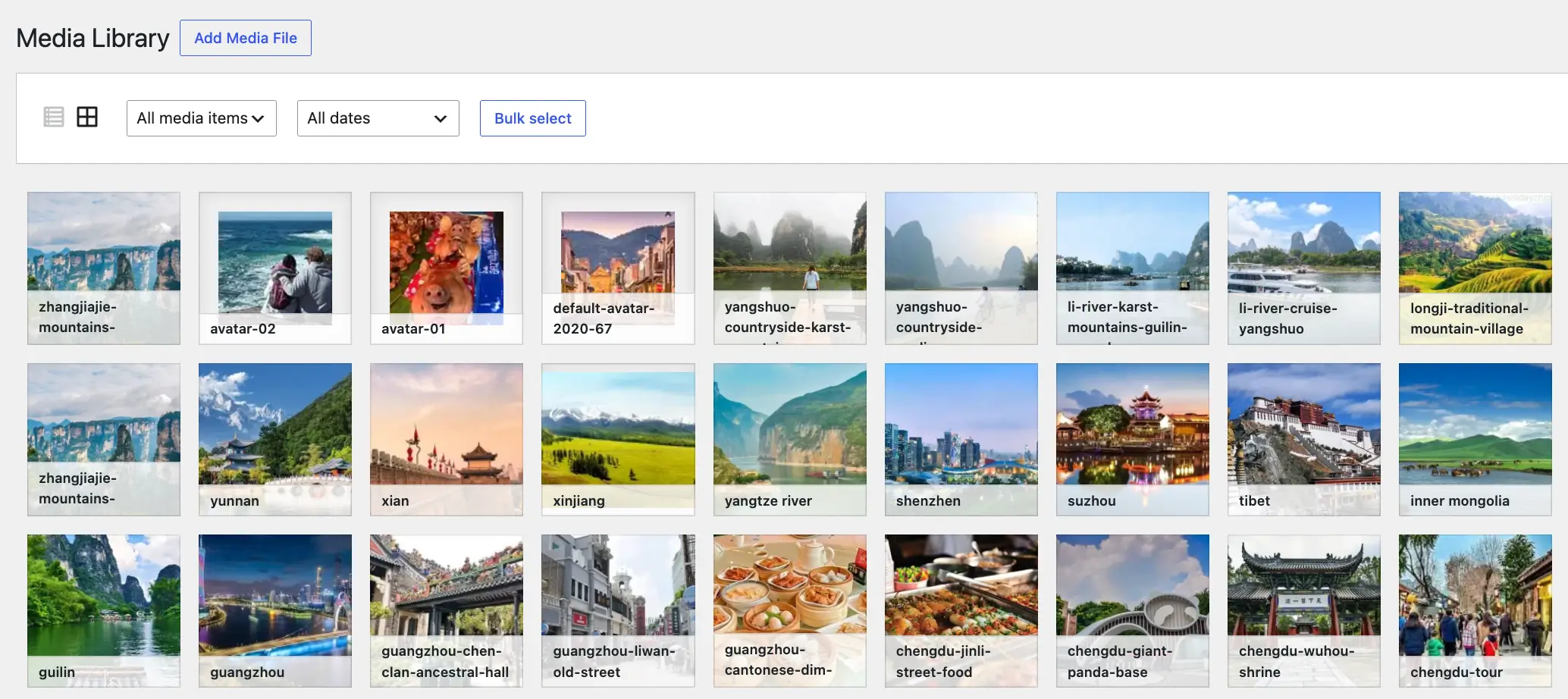The image size is (1568, 699).
Task: Click the Add Media File button
Action: pyautogui.click(x=246, y=38)
